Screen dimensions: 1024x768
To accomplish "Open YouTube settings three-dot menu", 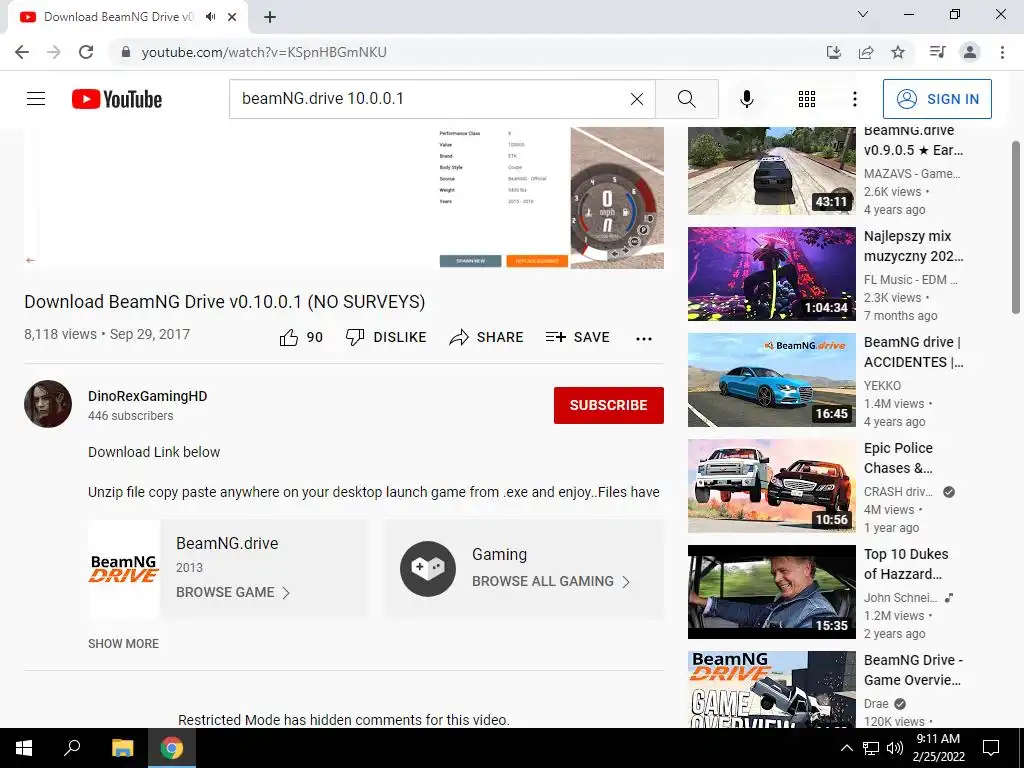I will point(854,99).
